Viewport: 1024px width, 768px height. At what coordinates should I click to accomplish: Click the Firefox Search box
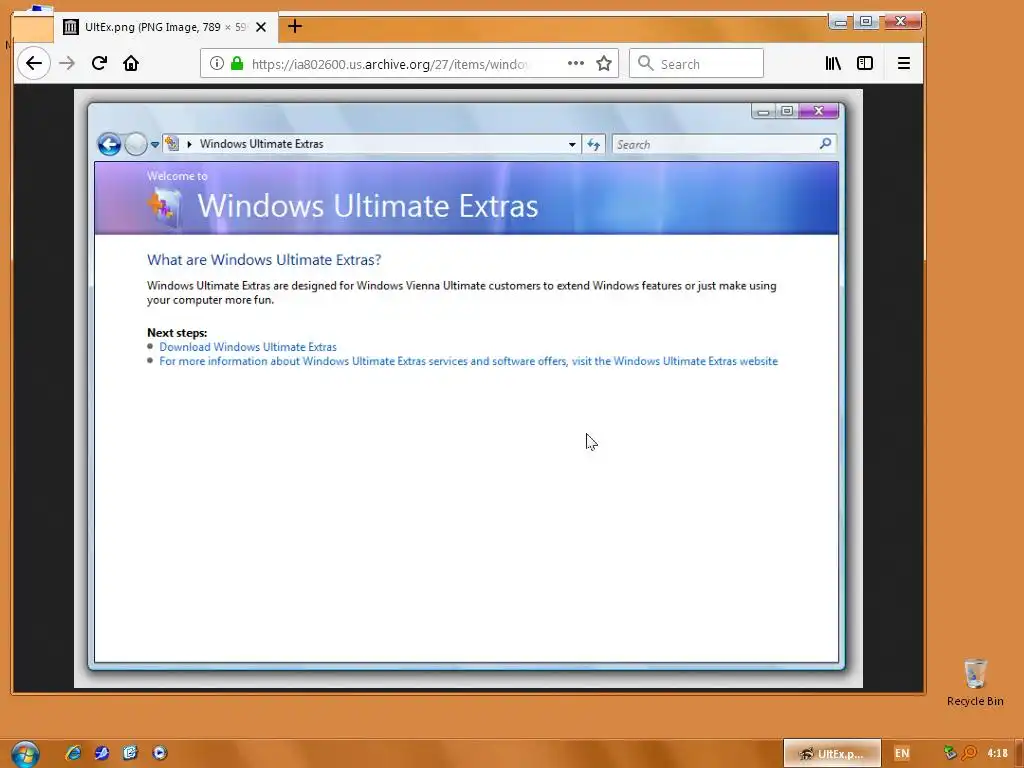click(x=696, y=63)
